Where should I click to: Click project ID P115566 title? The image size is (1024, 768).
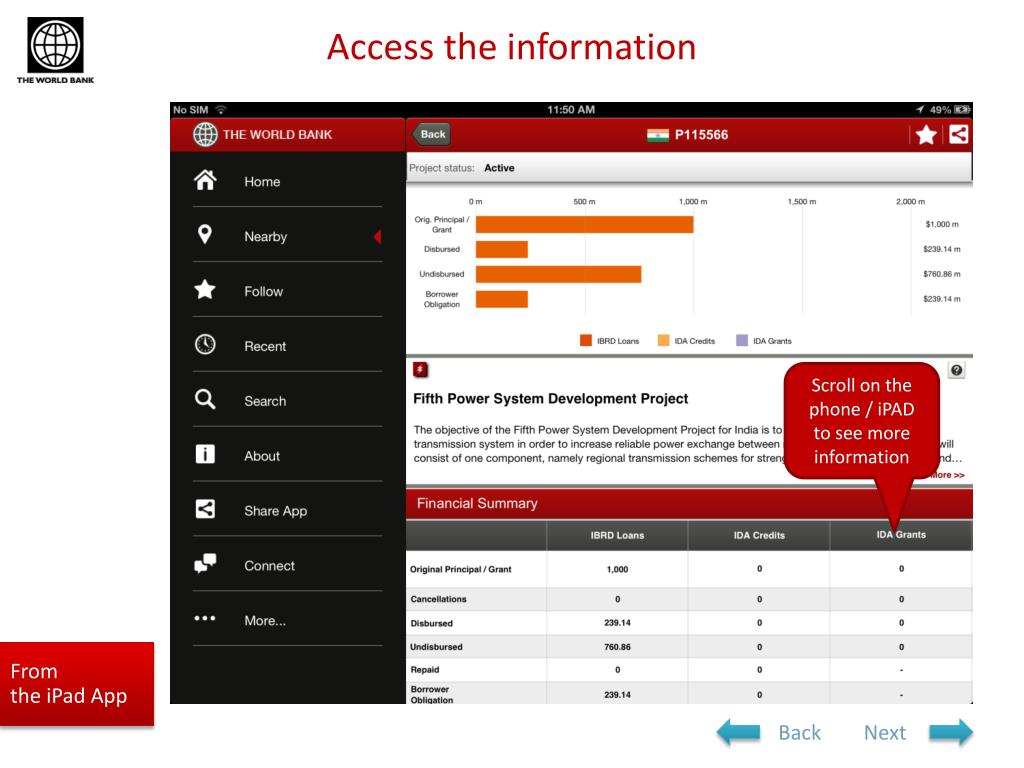[x=701, y=135]
